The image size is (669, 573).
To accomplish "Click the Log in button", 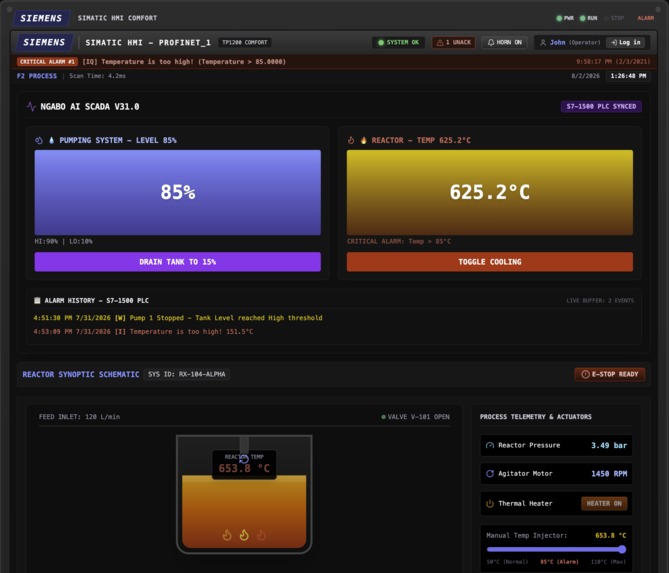I will point(625,43).
